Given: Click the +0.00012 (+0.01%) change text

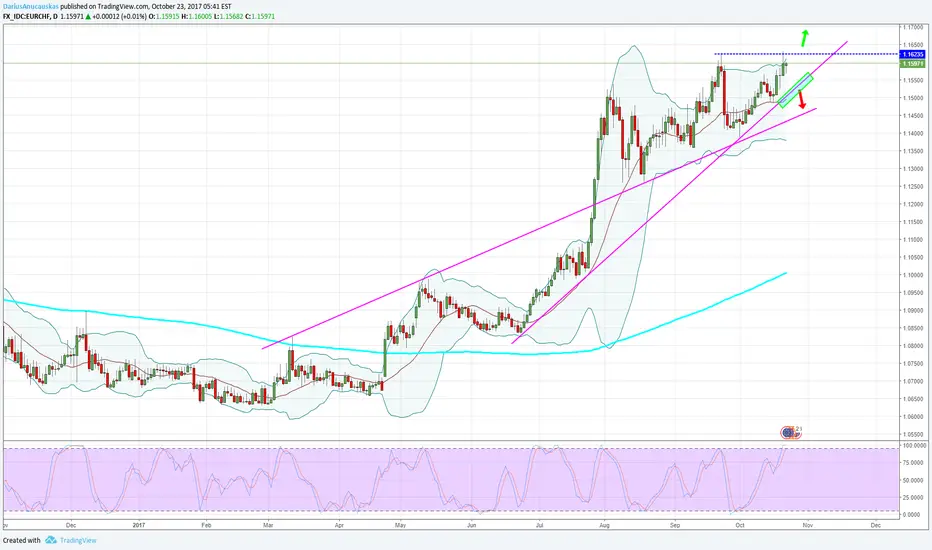Looking at the screenshot, I should click(x=119, y=17).
